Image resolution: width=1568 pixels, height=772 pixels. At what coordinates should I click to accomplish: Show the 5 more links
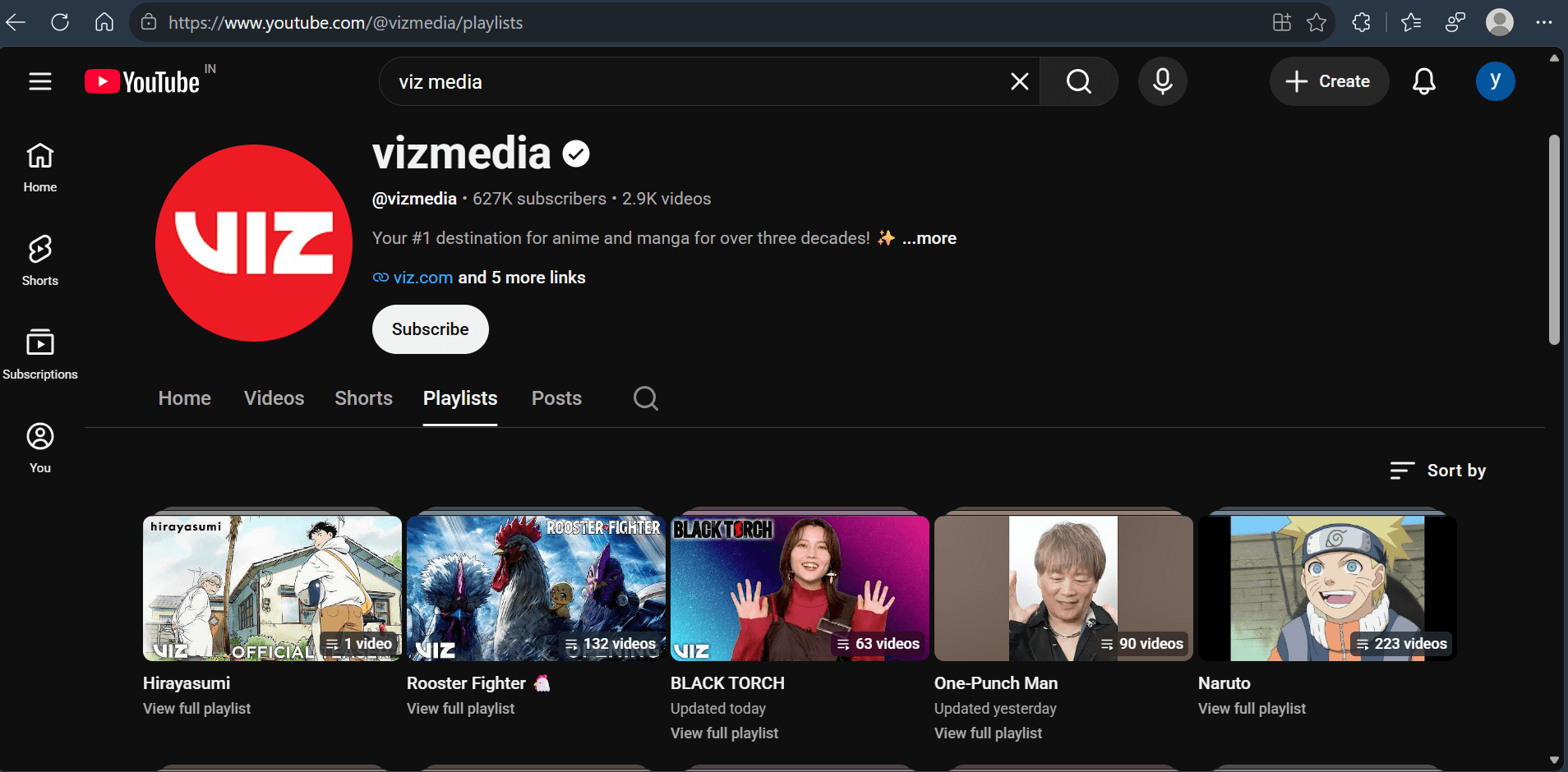coord(522,278)
